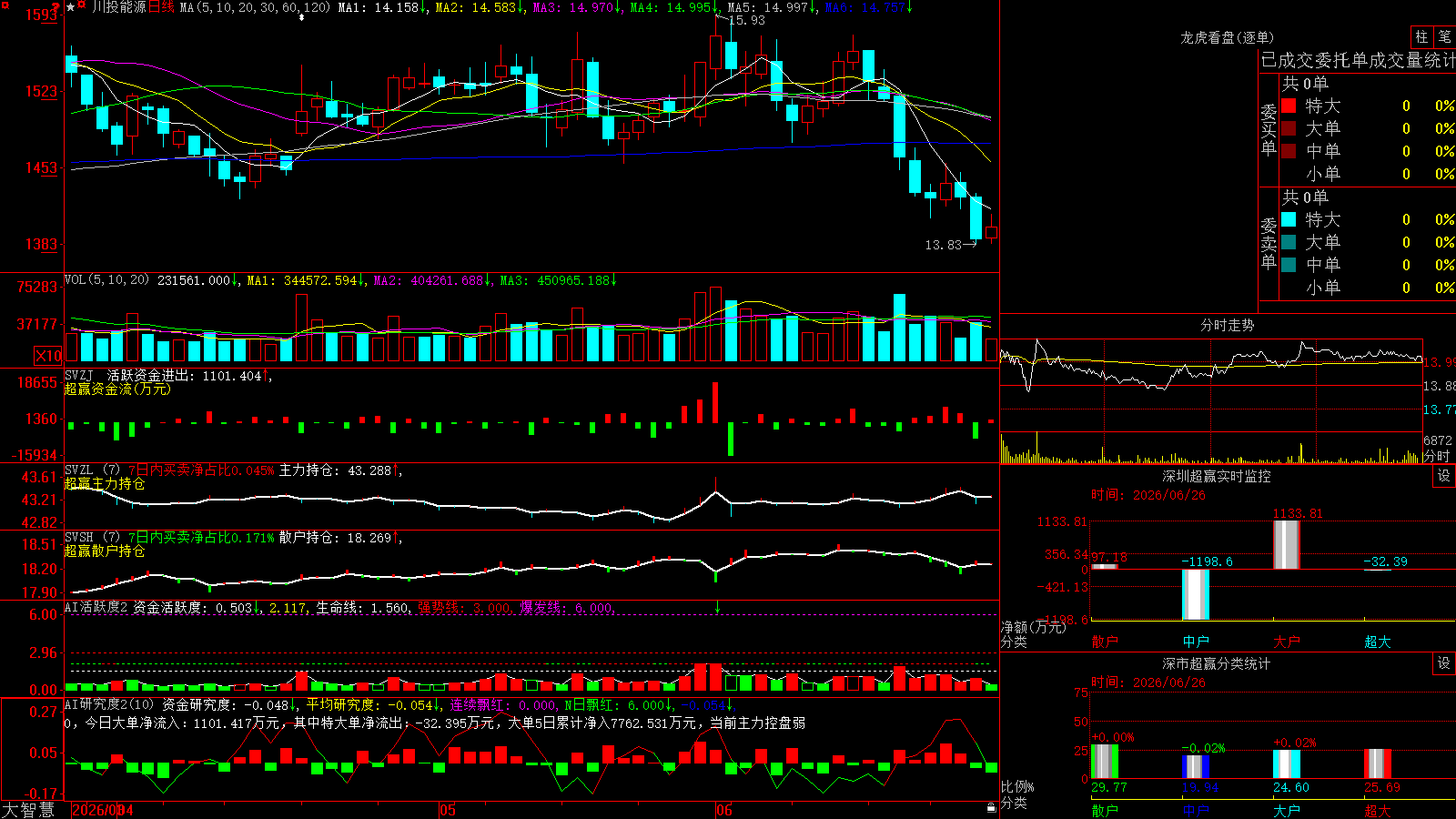This screenshot has height=819, width=1456.
Task: Click the 中户 bar labeled -1198.6
Action: (1196, 595)
